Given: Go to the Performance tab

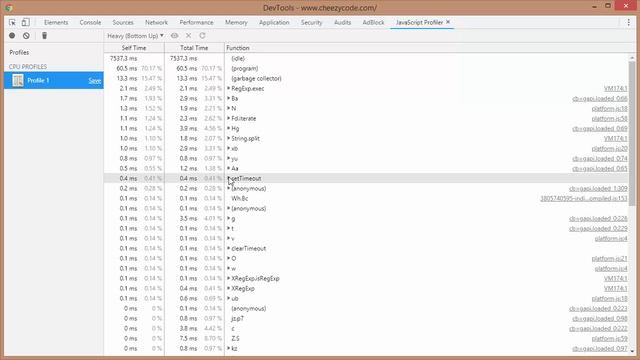Looking at the screenshot, I should tap(196, 22).
